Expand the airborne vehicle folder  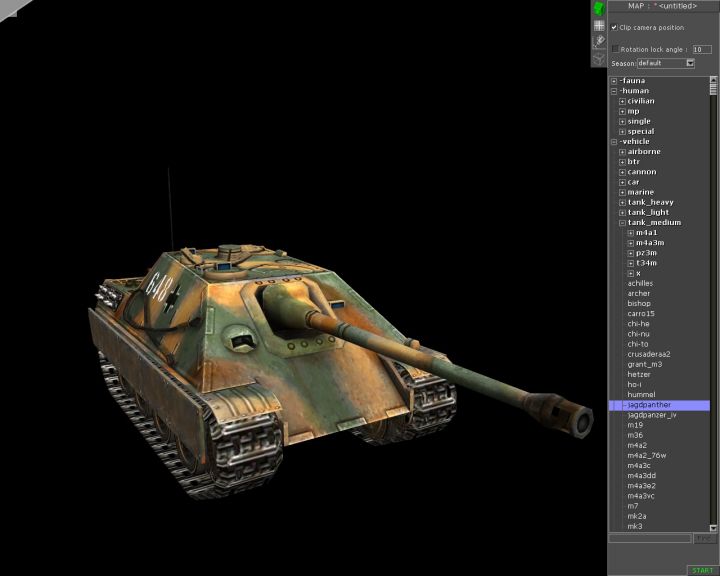point(622,152)
